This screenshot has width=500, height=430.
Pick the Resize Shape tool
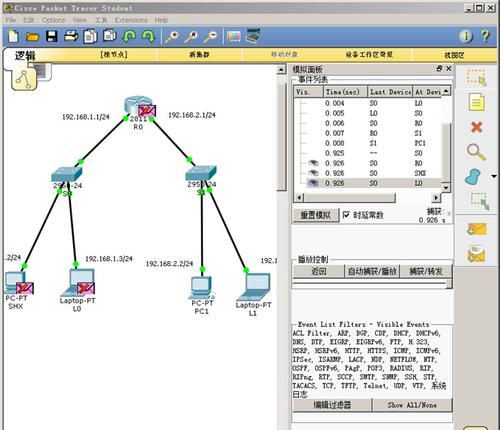click(480, 201)
